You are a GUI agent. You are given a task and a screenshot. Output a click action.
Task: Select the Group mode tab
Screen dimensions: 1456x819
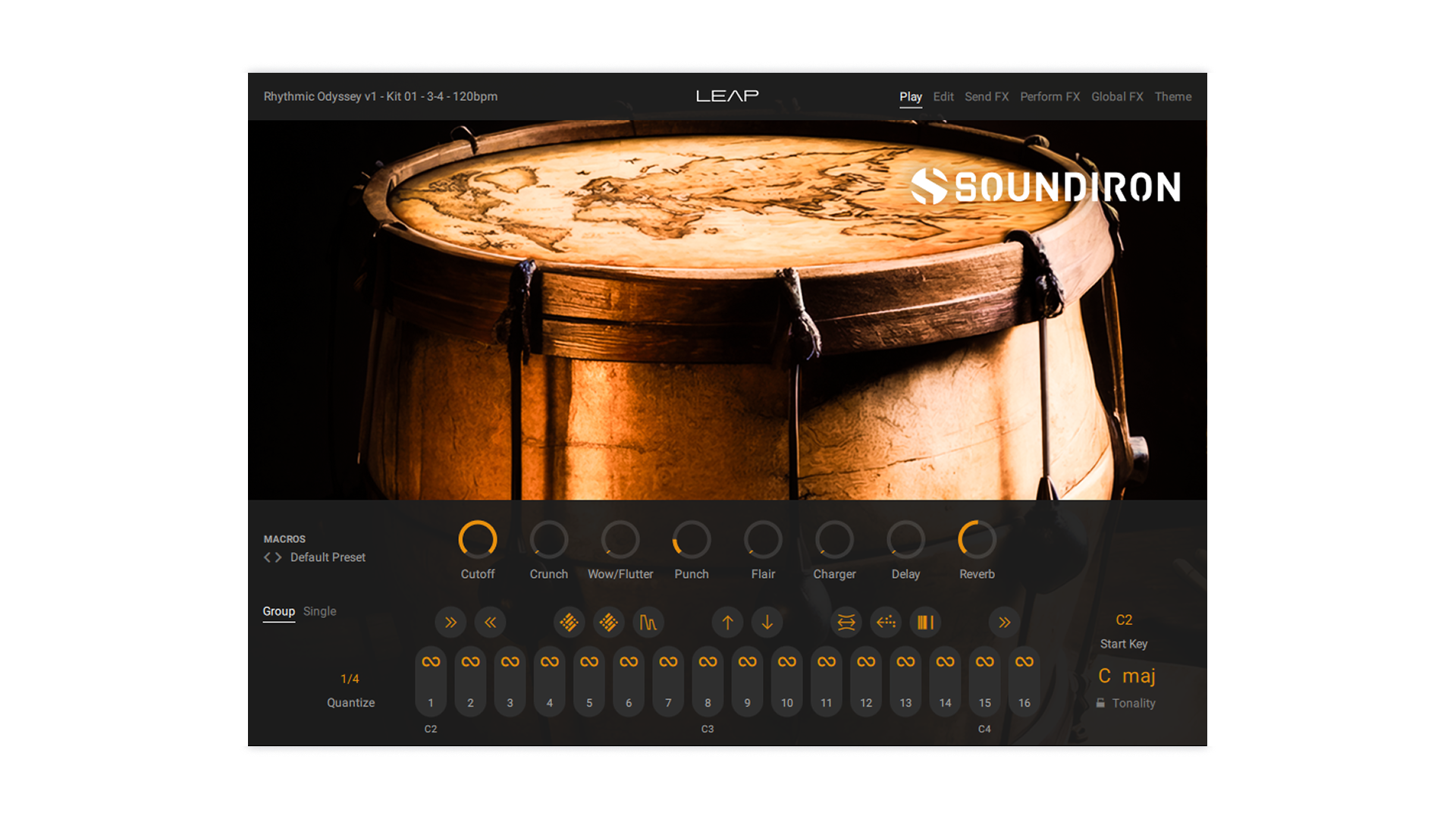tap(278, 611)
